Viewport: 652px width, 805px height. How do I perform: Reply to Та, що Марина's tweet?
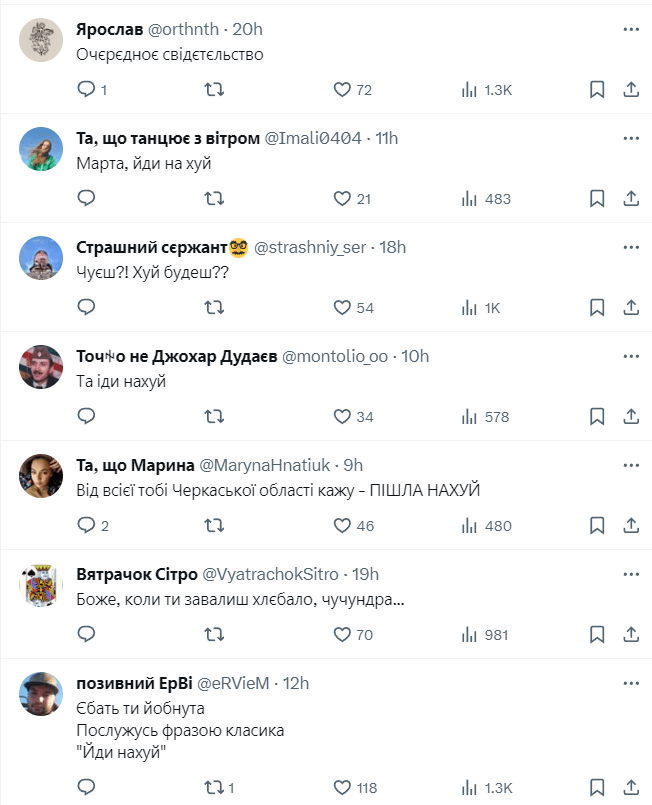[86, 525]
